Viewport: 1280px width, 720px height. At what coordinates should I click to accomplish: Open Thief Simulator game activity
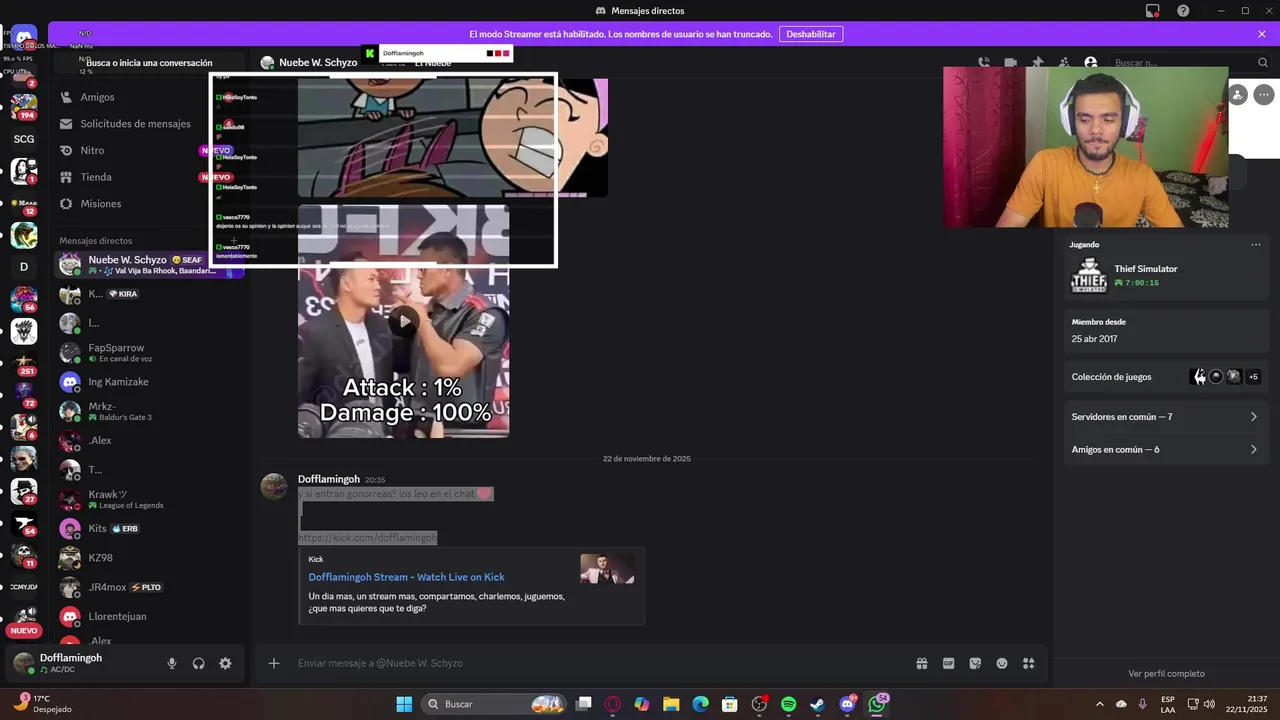point(1165,275)
